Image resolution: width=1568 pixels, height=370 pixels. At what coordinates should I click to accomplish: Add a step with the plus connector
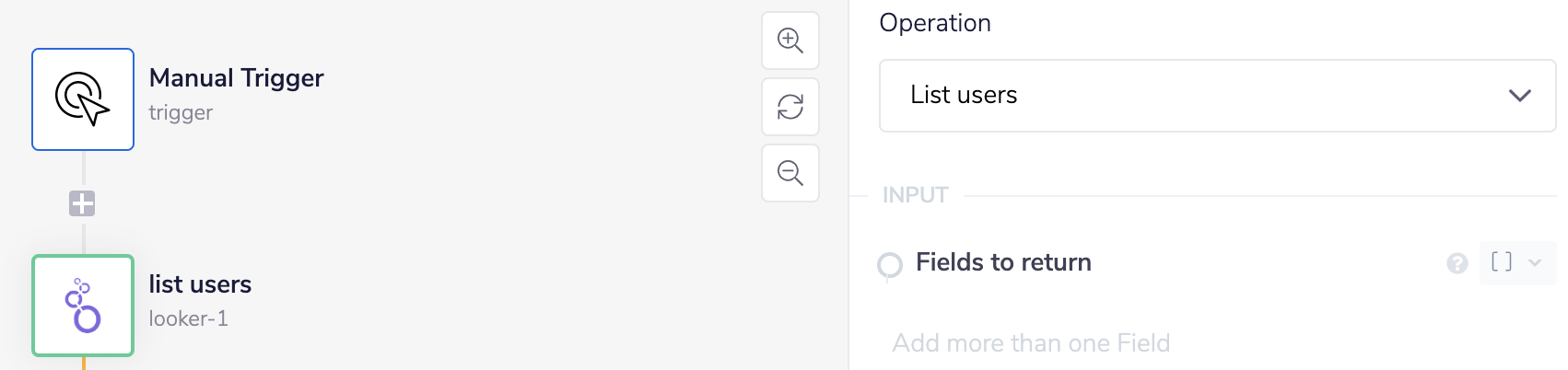[82, 203]
